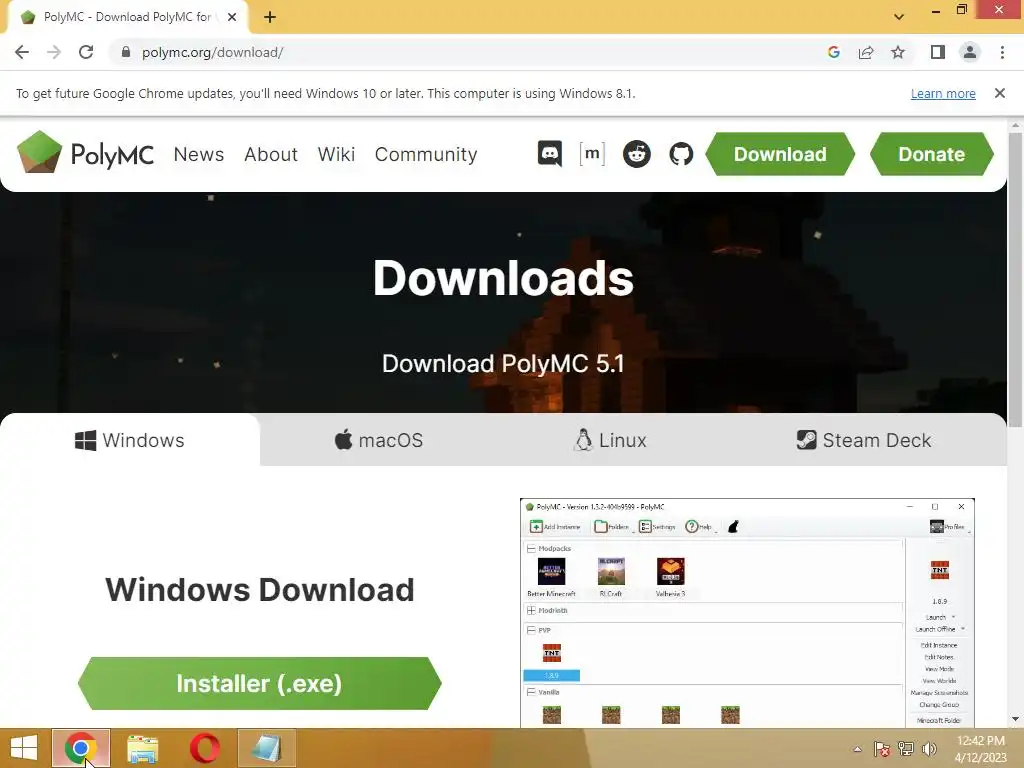Open the network tray icon
Image resolution: width=1024 pixels, height=768 pixels.
(x=906, y=749)
